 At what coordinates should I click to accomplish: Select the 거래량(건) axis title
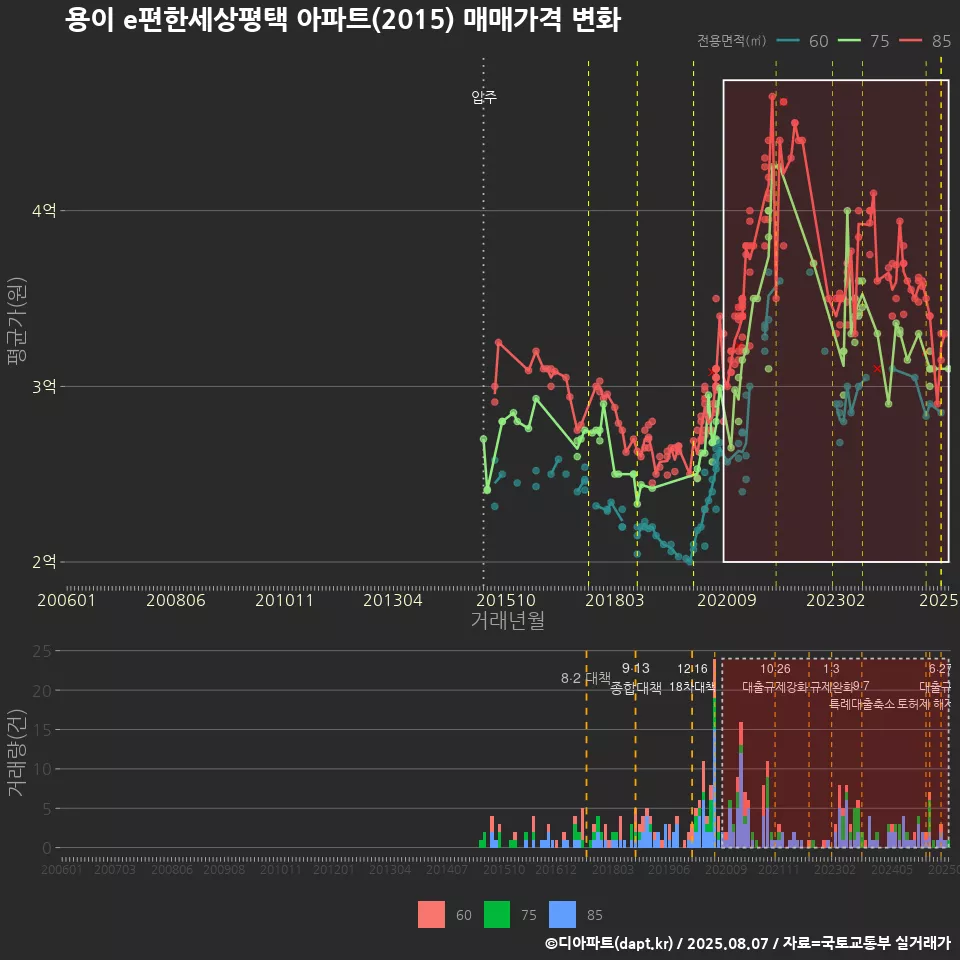tap(17, 753)
